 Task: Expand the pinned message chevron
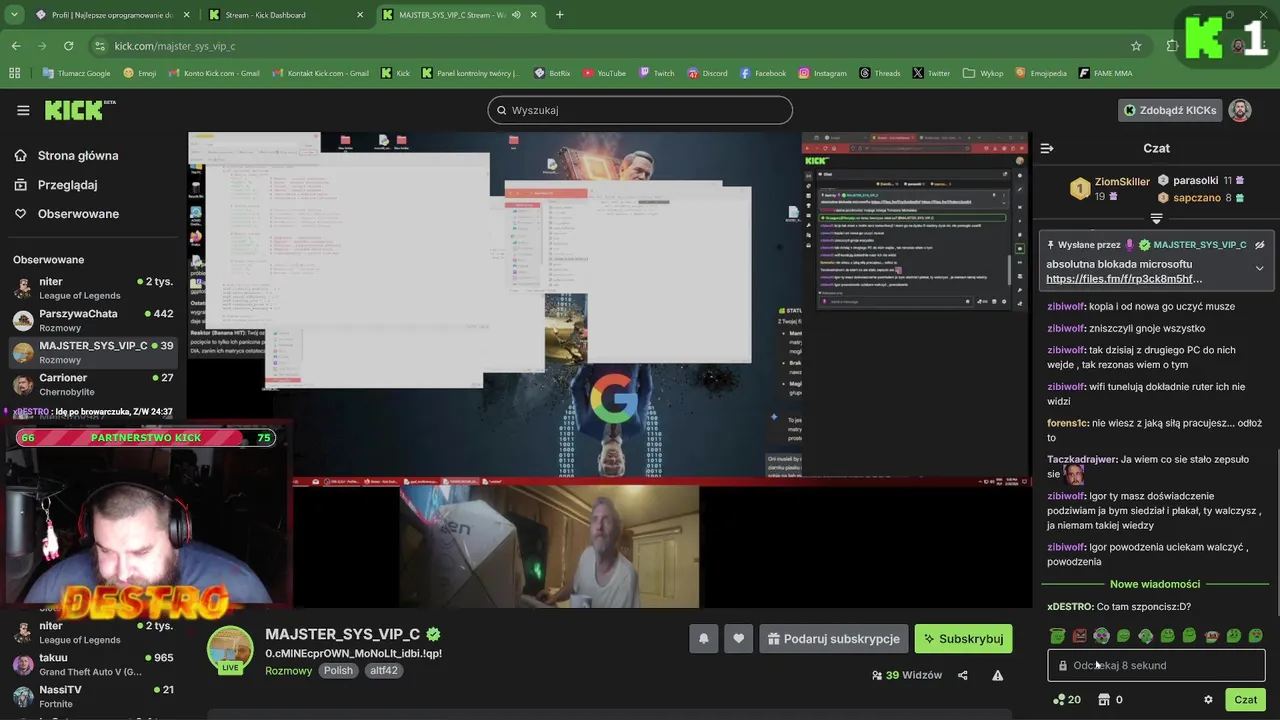[1259, 268]
